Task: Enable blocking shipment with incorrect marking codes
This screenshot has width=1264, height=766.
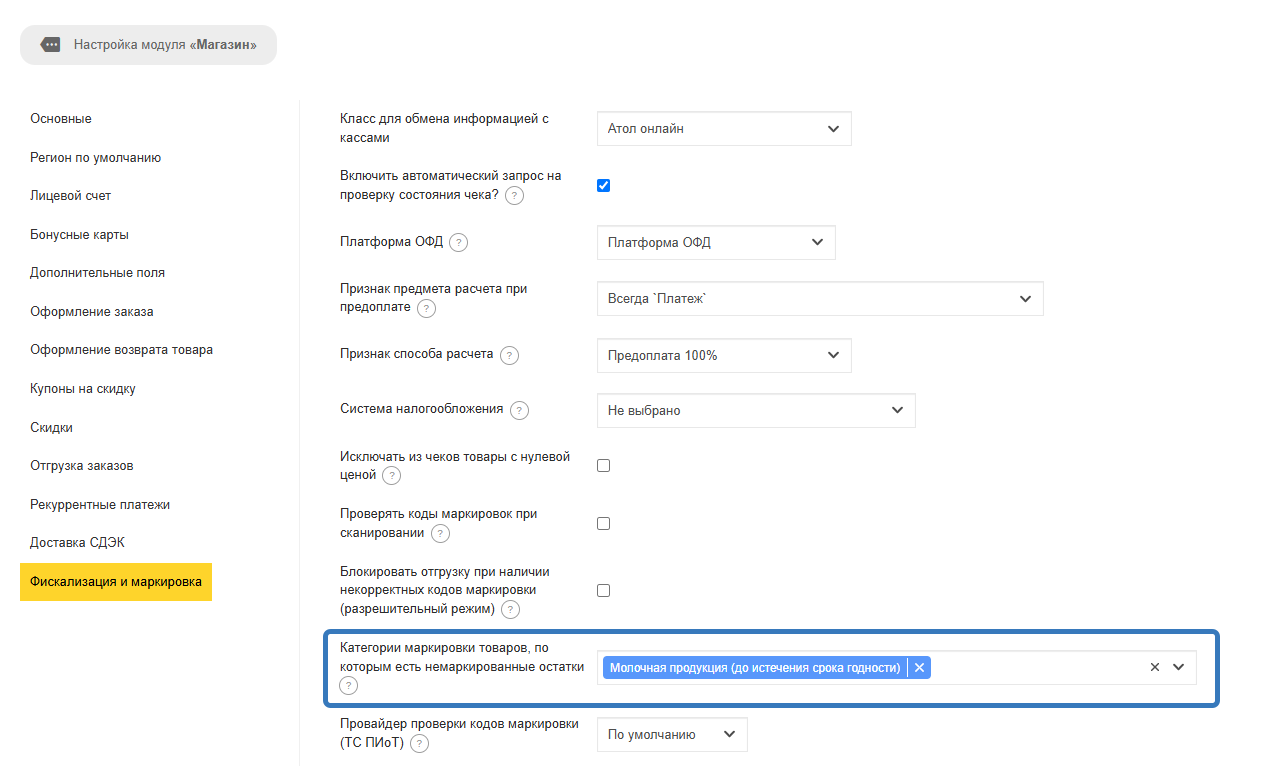Action: coord(603,590)
